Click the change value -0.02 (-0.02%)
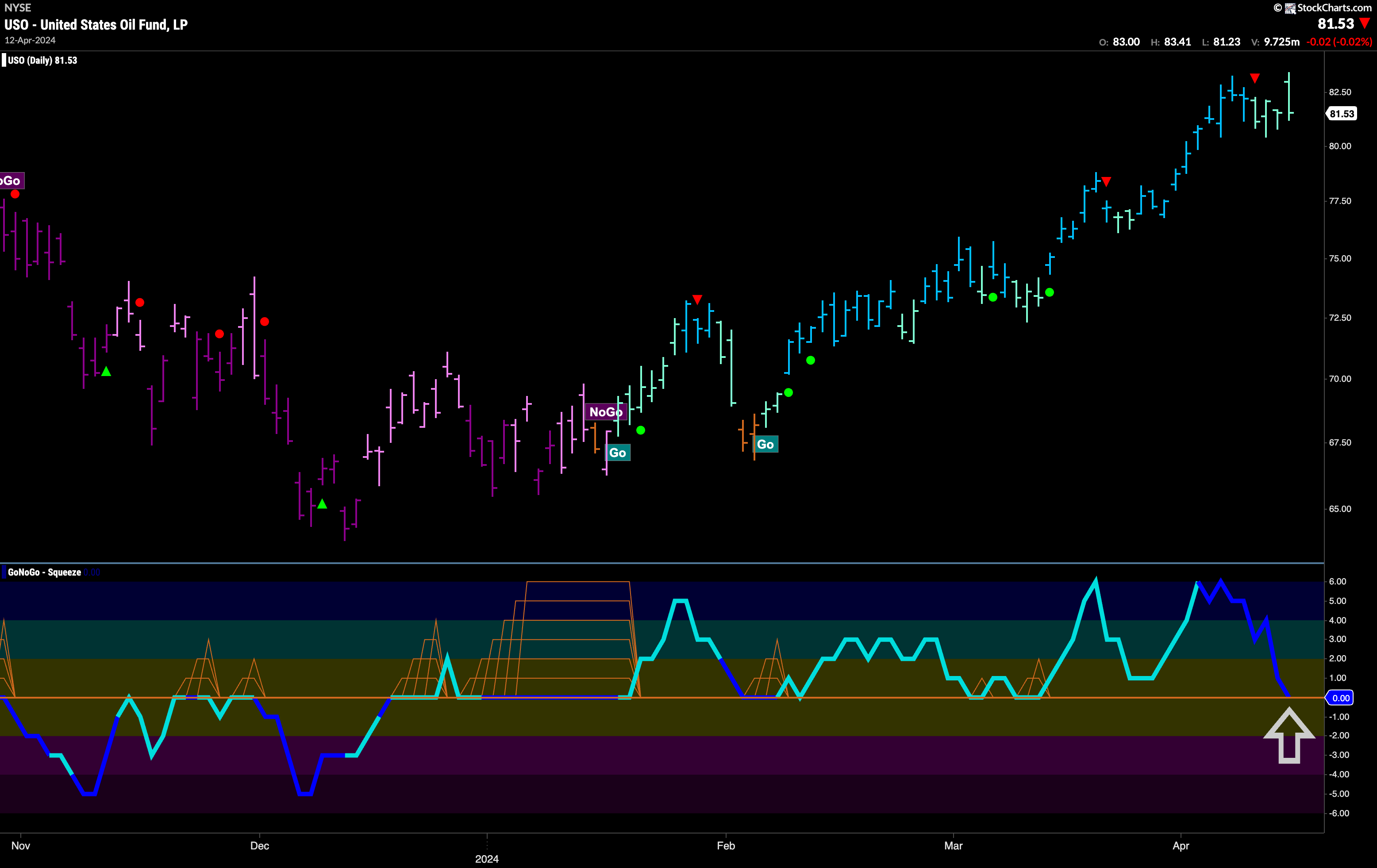The image size is (1377, 868). [1339, 42]
